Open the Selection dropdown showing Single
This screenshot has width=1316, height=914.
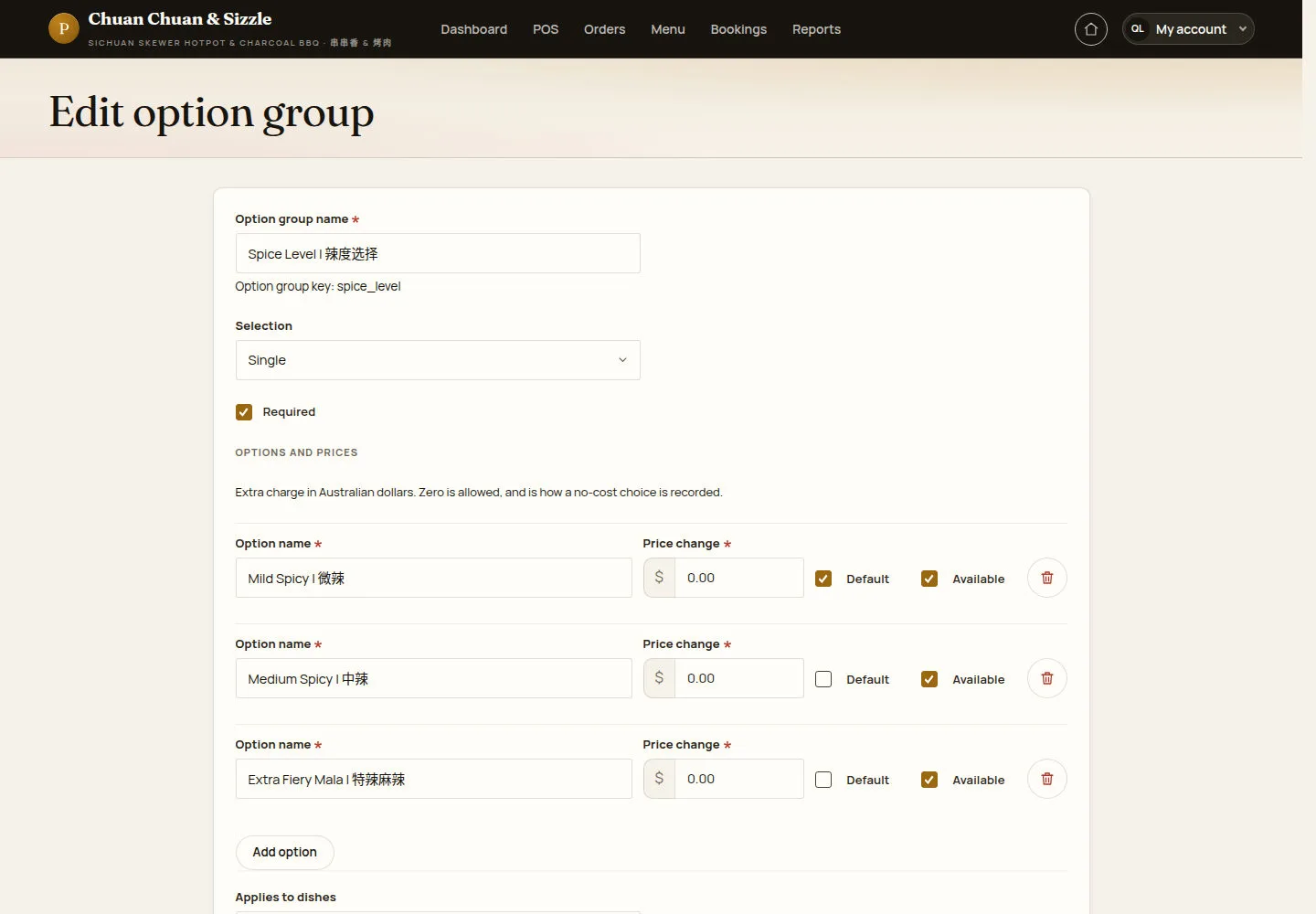(x=438, y=360)
